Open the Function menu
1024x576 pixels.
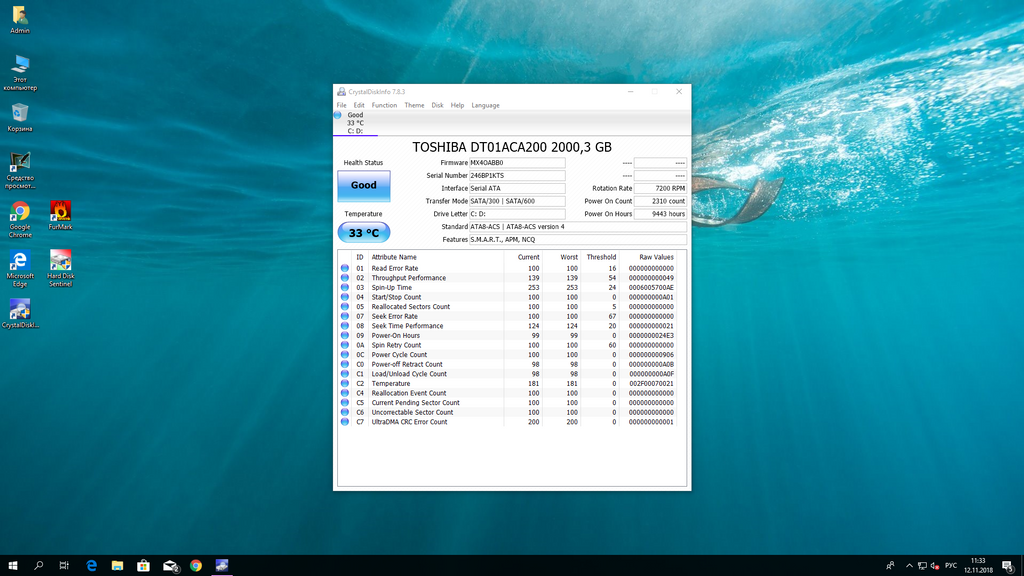click(384, 105)
